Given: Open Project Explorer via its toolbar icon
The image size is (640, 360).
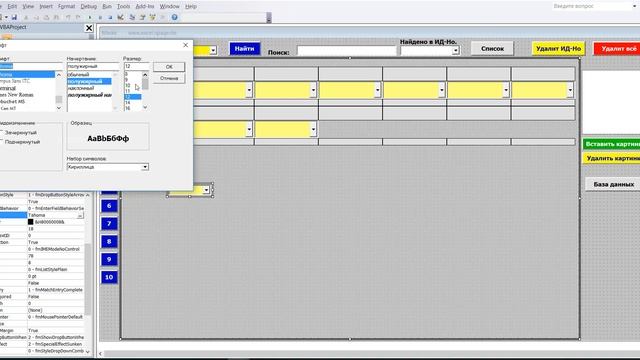Looking at the screenshot, I should click(x=132, y=18).
